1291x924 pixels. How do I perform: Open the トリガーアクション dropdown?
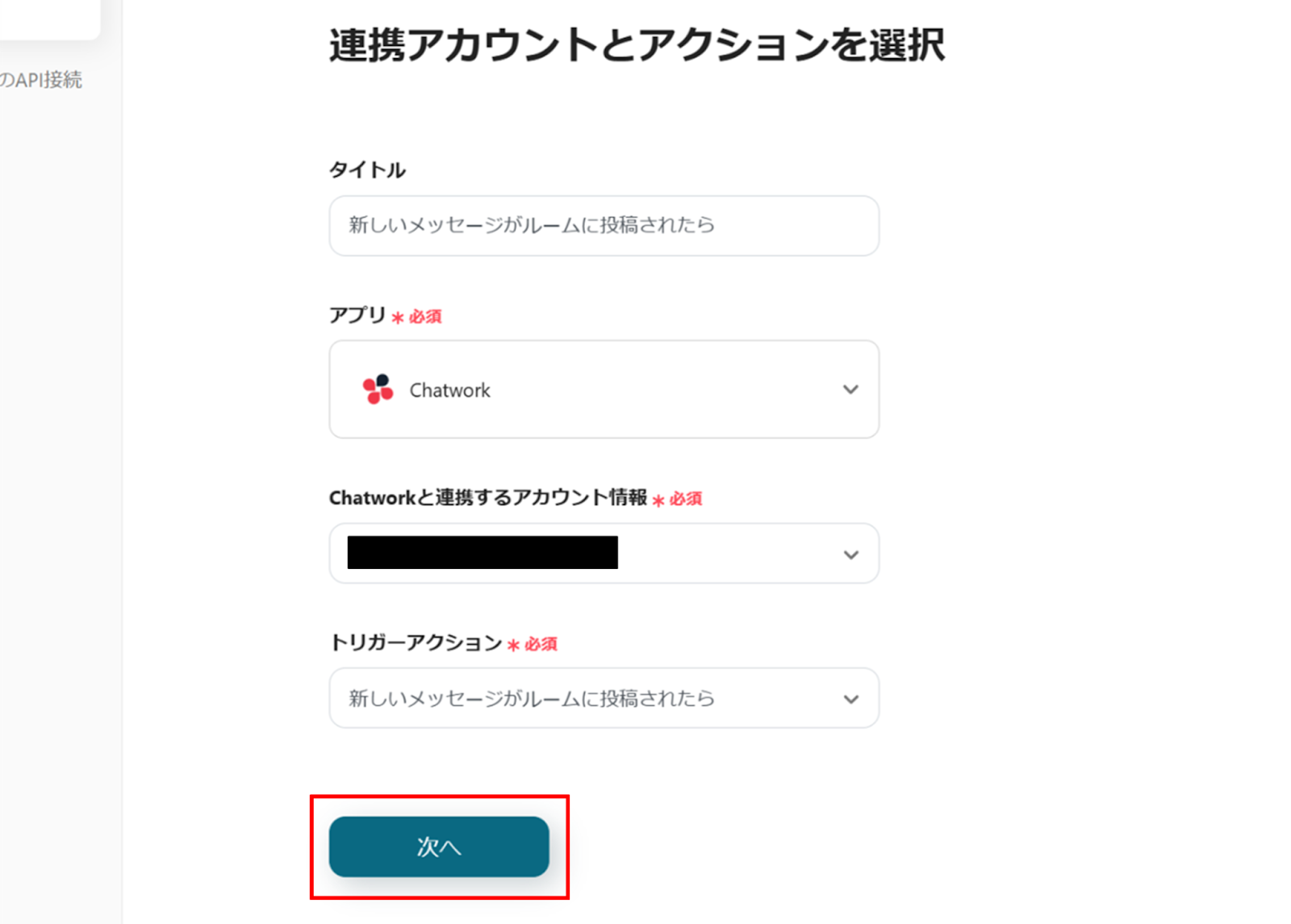(604, 698)
